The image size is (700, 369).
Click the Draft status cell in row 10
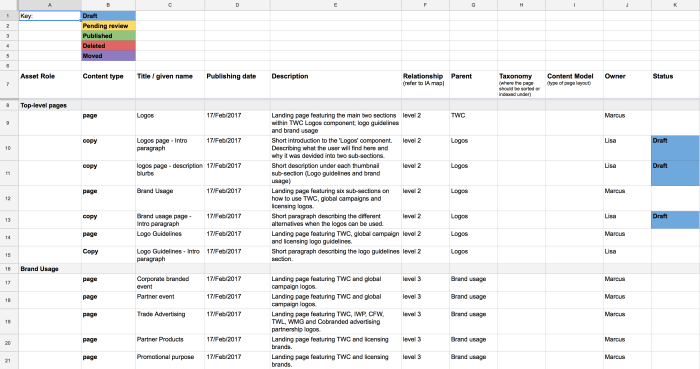click(675, 148)
